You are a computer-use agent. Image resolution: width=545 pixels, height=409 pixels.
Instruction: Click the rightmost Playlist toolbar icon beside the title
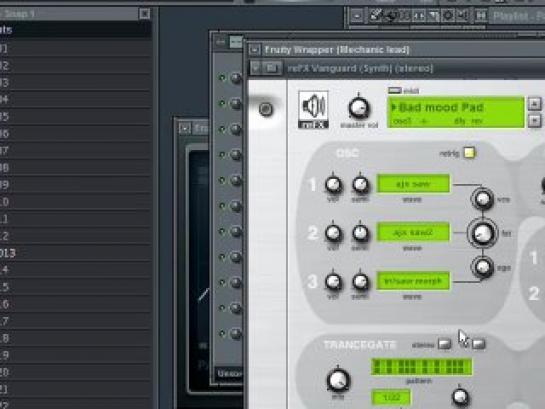tap(481, 15)
